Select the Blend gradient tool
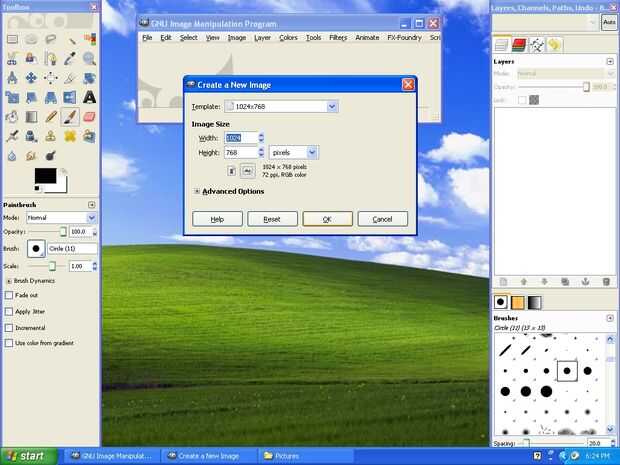This screenshot has width=620, height=465. 31,117
